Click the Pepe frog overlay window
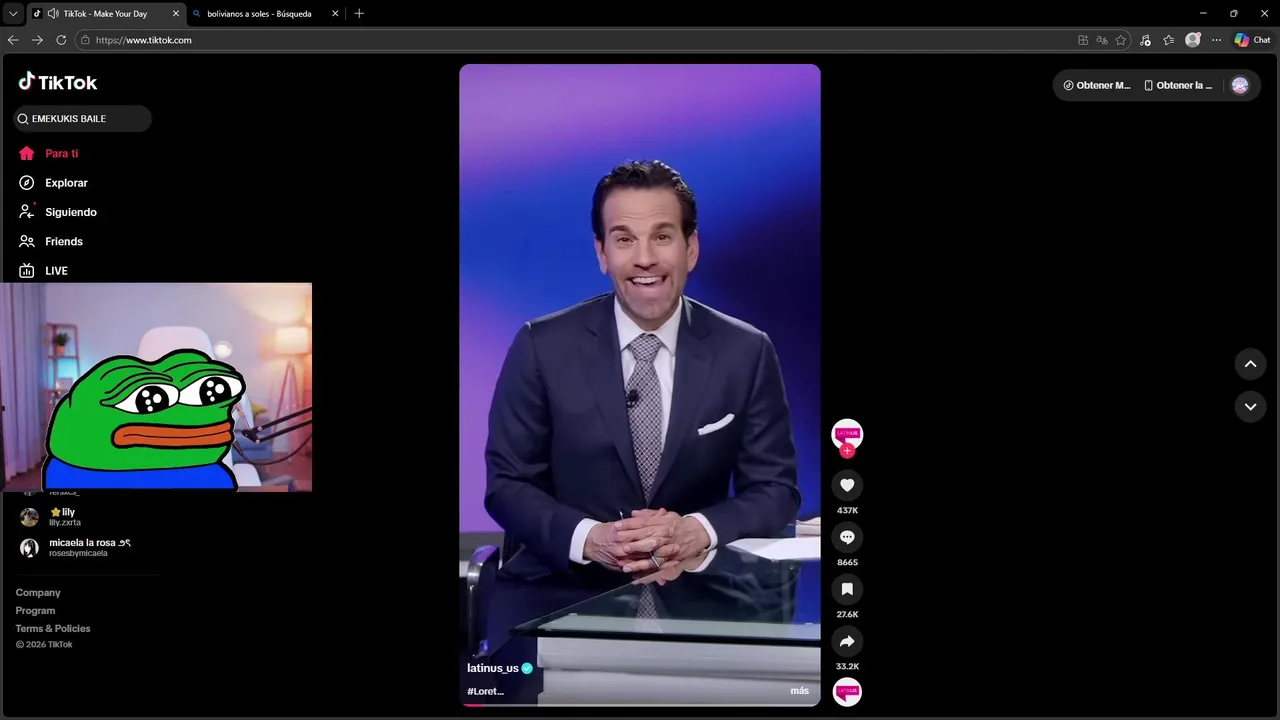This screenshot has width=1280, height=720. (156, 387)
